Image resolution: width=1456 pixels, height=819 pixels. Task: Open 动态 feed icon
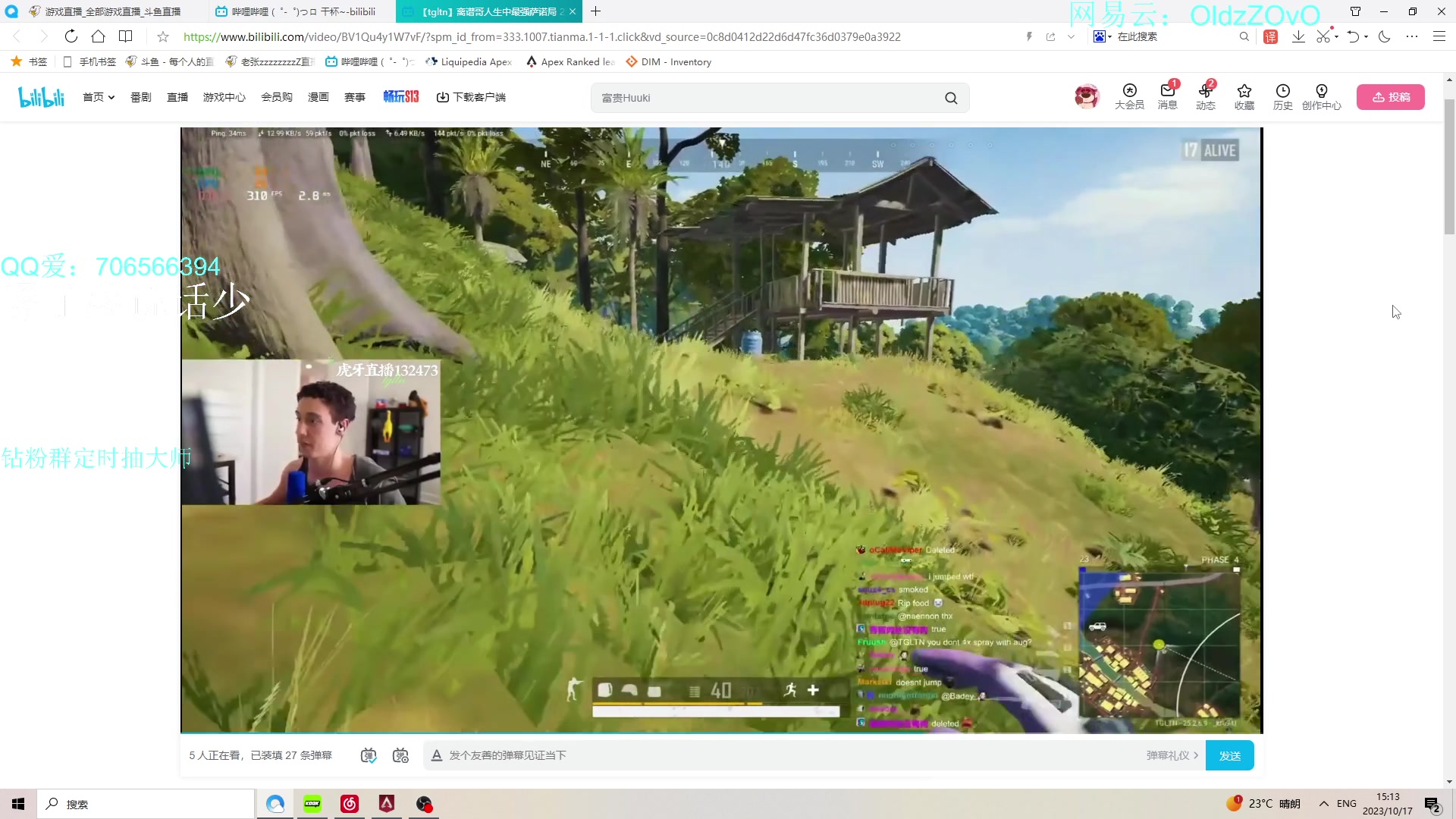click(1206, 97)
